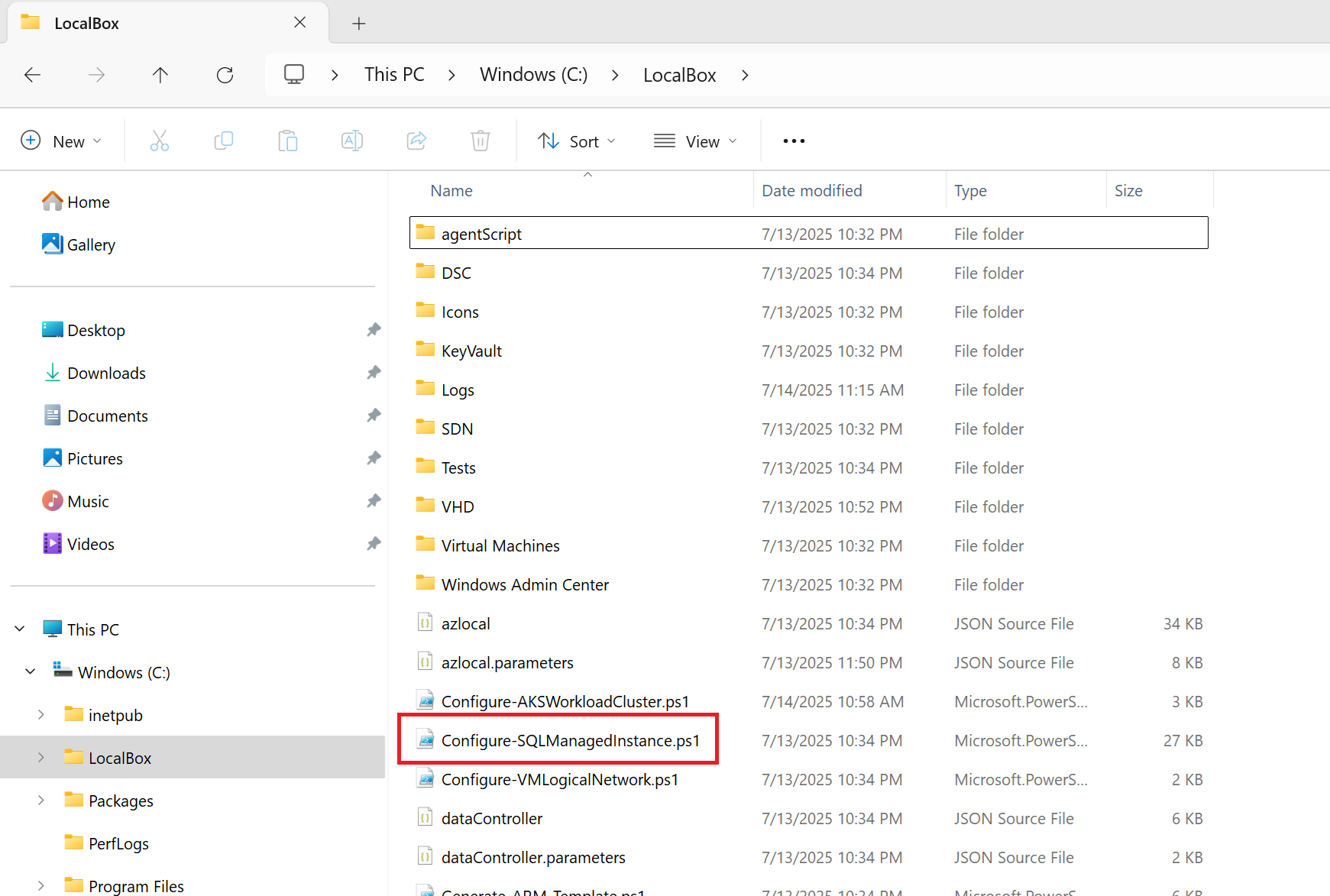Open the Sort options dropdown
Screen dimensions: 1330x896
pos(577,141)
